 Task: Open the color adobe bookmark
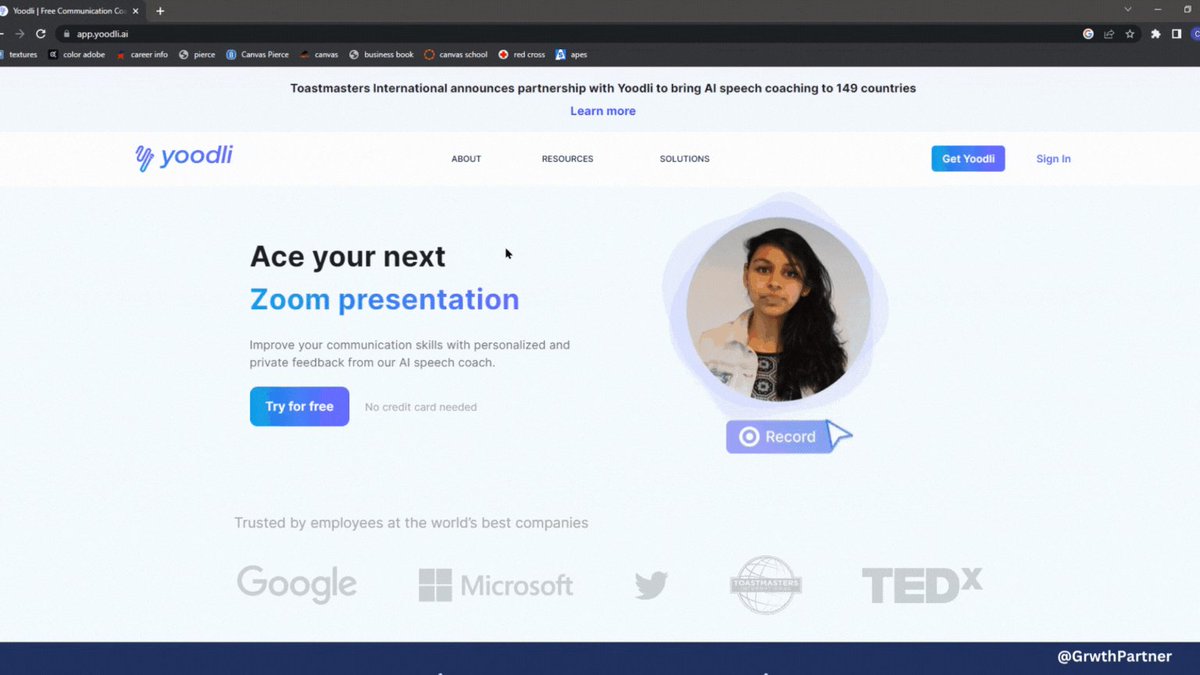click(77, 55)
